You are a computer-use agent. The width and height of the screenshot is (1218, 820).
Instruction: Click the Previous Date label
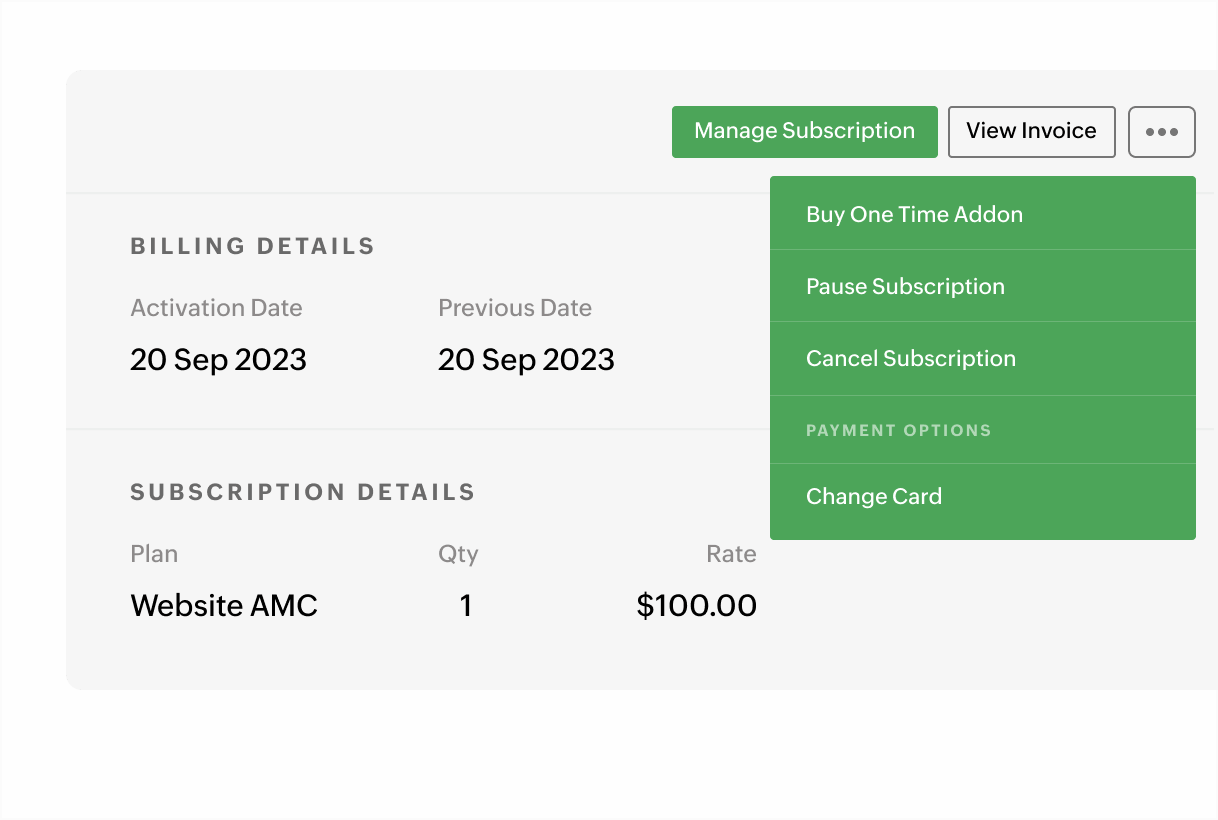point(514,308)
